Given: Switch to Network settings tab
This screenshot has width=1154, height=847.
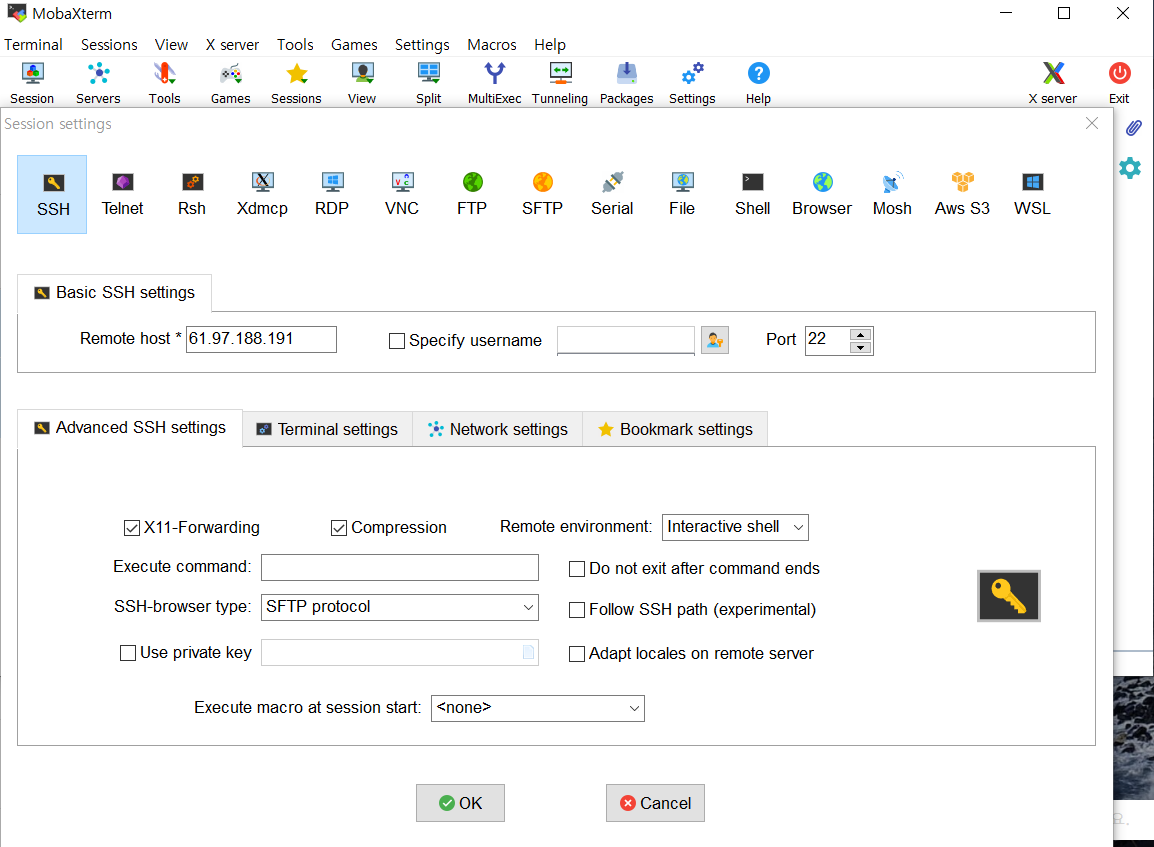Looking at the screenshot, I should click(x=498, y=429).
